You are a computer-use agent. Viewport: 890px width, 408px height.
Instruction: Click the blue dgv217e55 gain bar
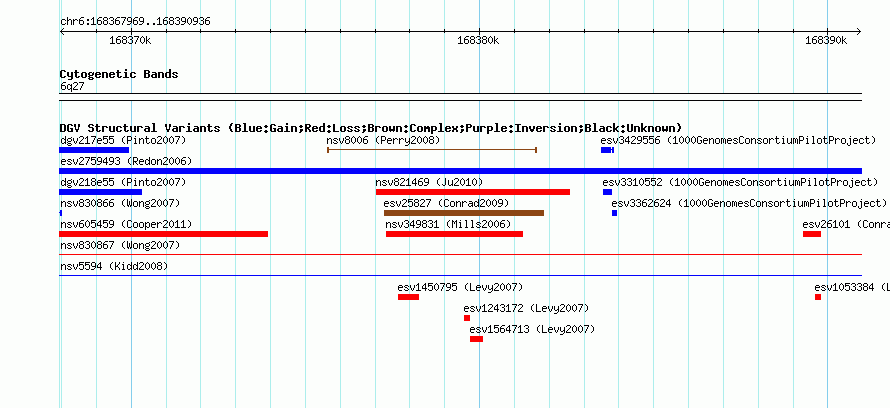tap(94, 150)
